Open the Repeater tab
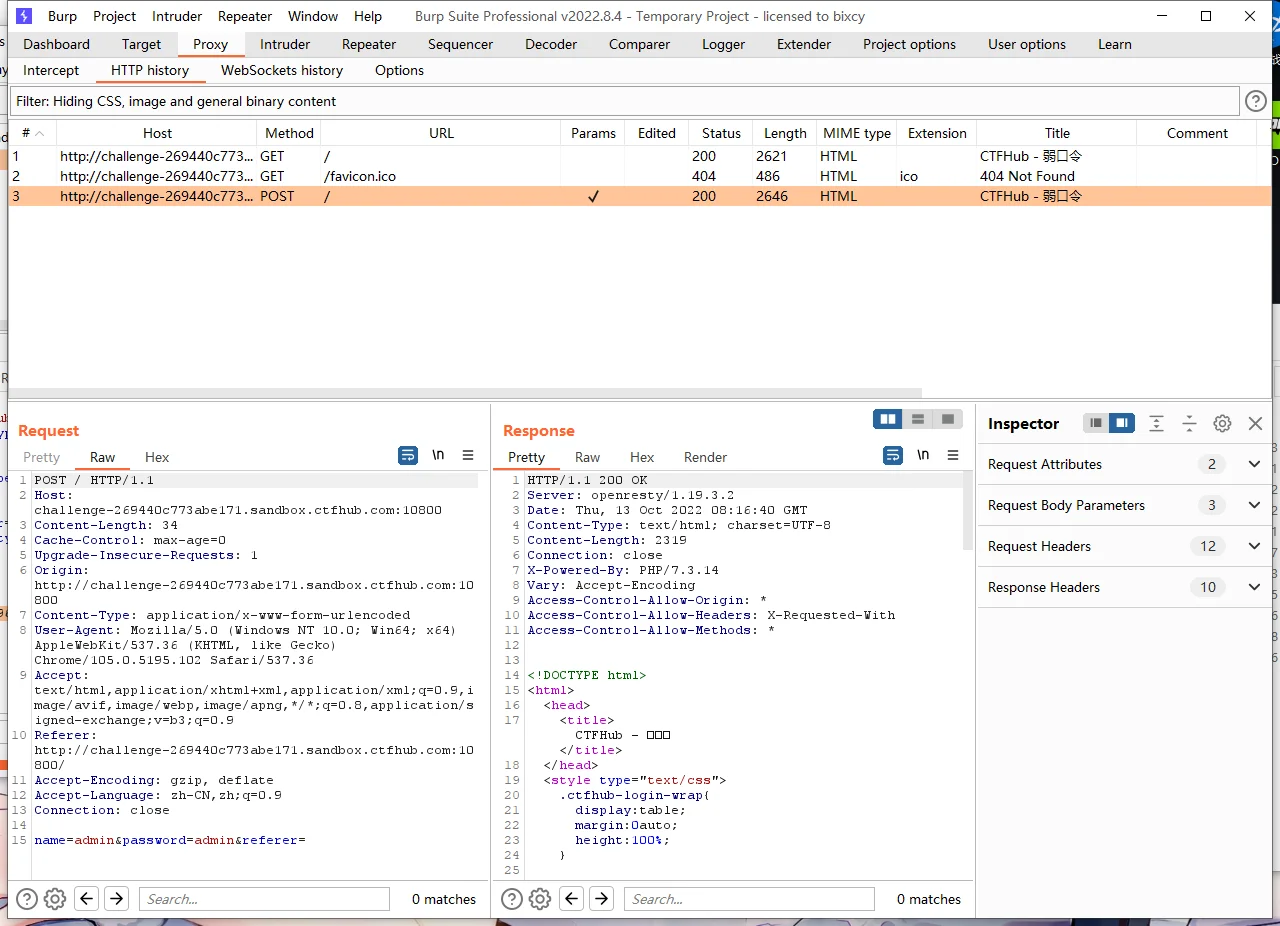The height and width of the screenshot is (926, 1280). point(369,44)
